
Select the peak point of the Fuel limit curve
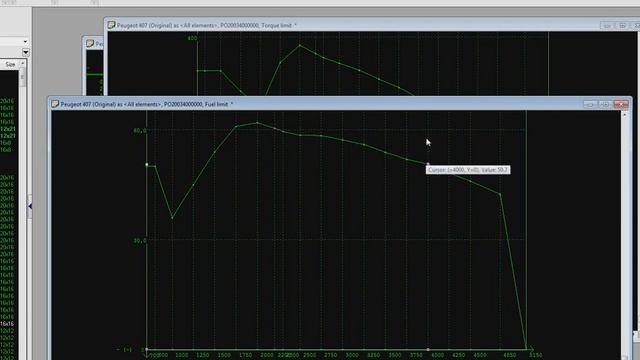[257, 122]
